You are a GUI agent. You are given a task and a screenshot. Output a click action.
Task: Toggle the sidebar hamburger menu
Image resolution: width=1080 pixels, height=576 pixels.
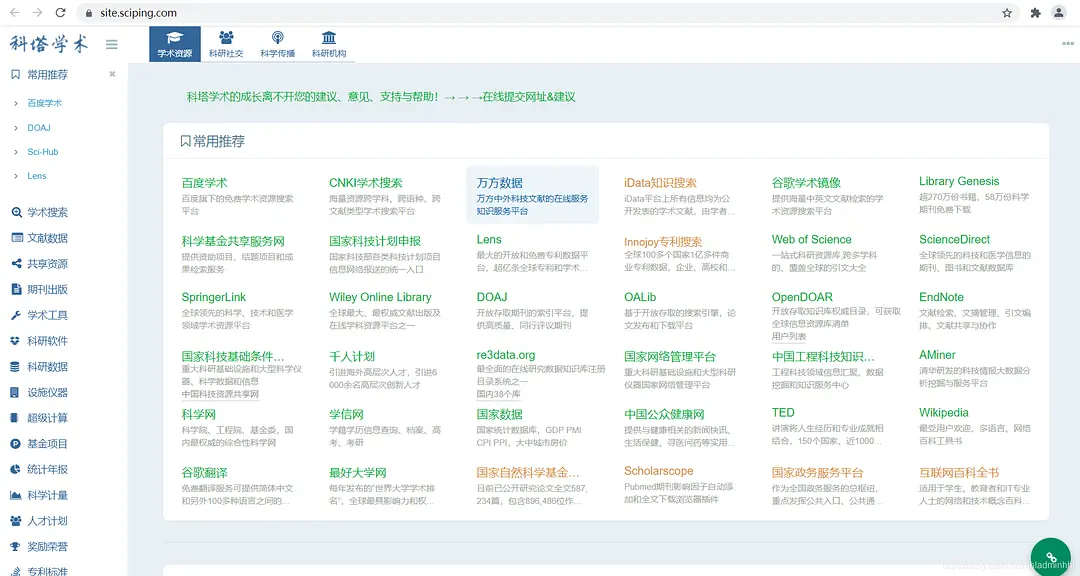click(112, 45)
